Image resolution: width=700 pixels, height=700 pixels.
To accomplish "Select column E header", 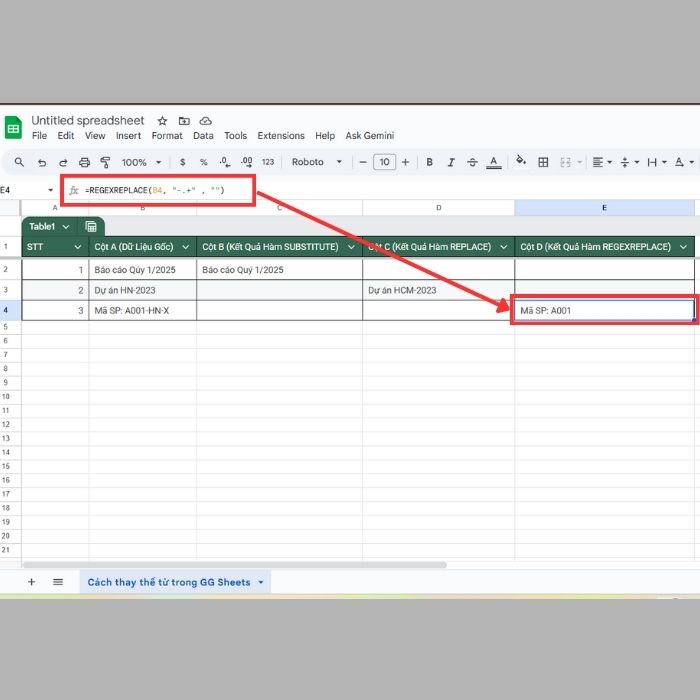I will (604, 208).
